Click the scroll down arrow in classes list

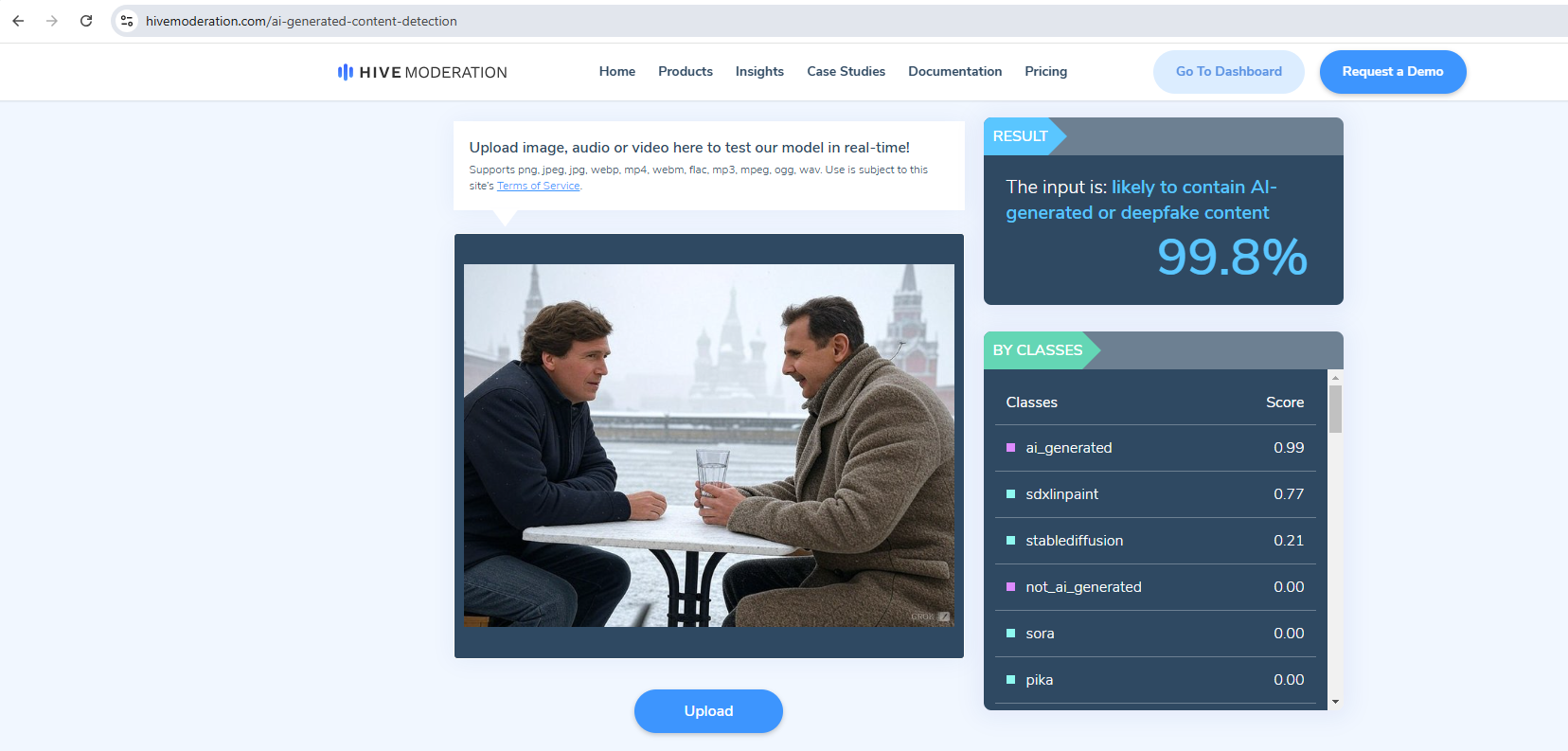coord(1335,702)
